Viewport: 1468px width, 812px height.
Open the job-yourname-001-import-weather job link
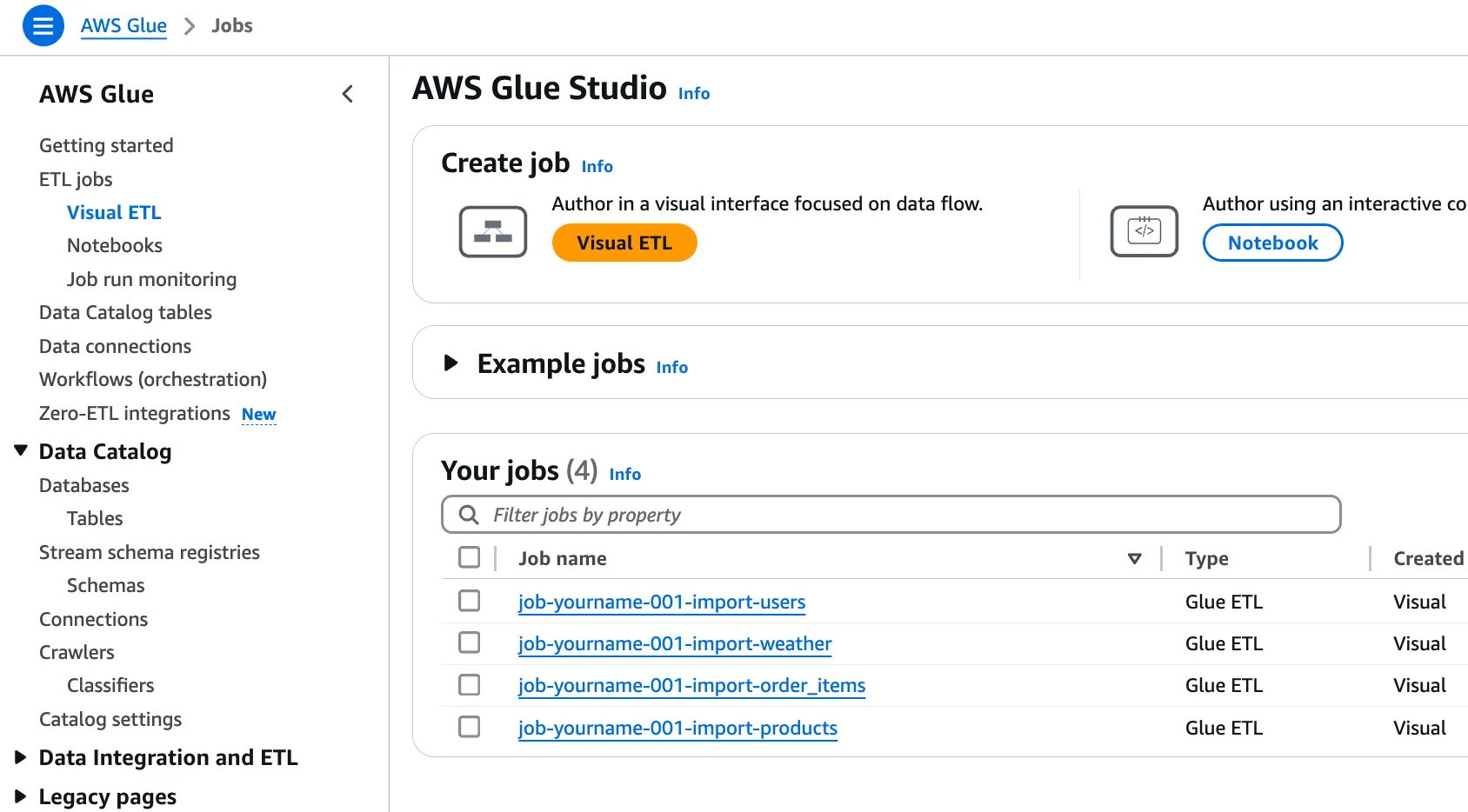[x=675, y=643]
